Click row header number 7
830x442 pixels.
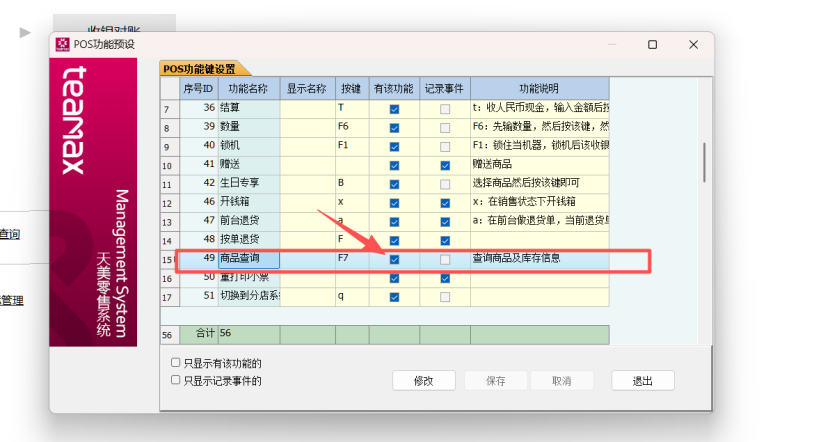[170, 109]
